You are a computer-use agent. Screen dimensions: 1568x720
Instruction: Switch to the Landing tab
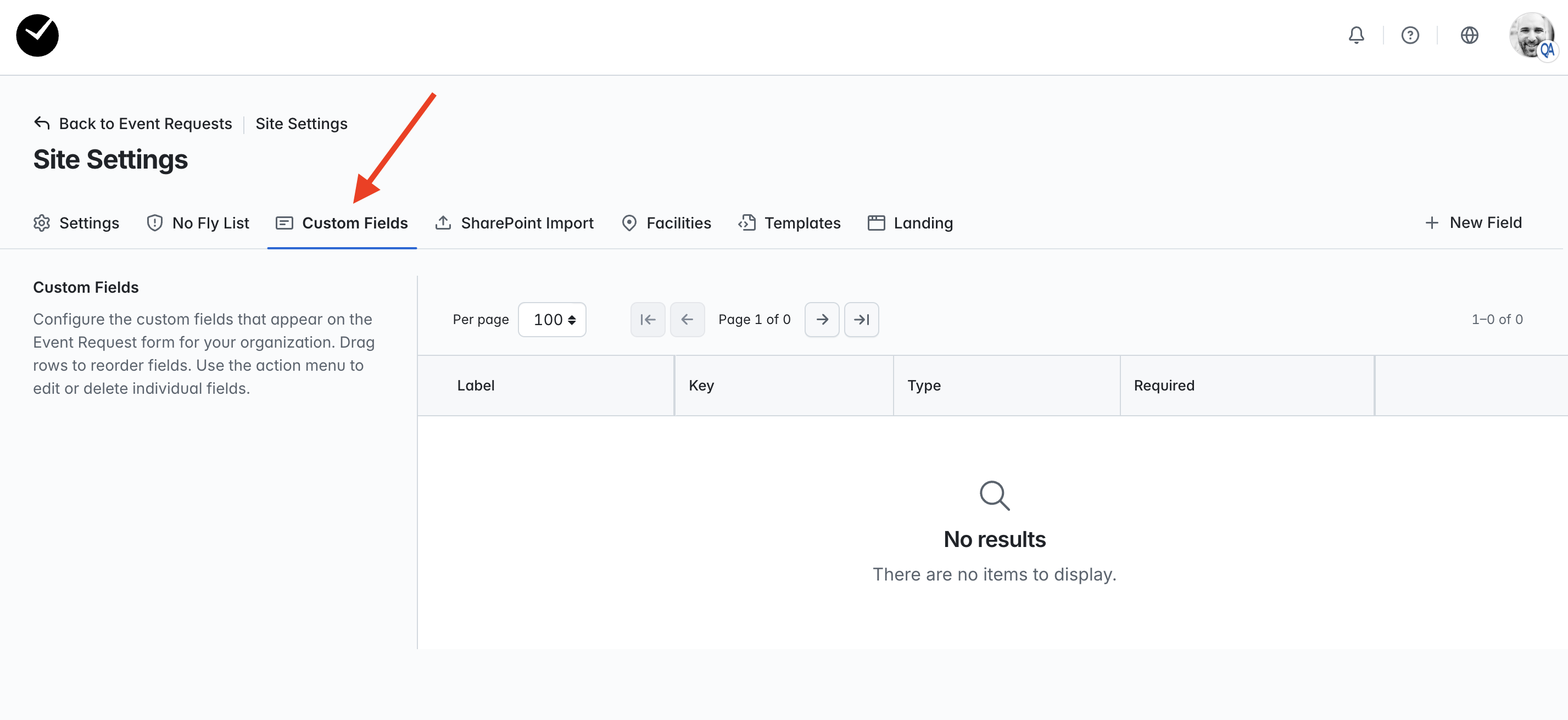coord(911,224)
